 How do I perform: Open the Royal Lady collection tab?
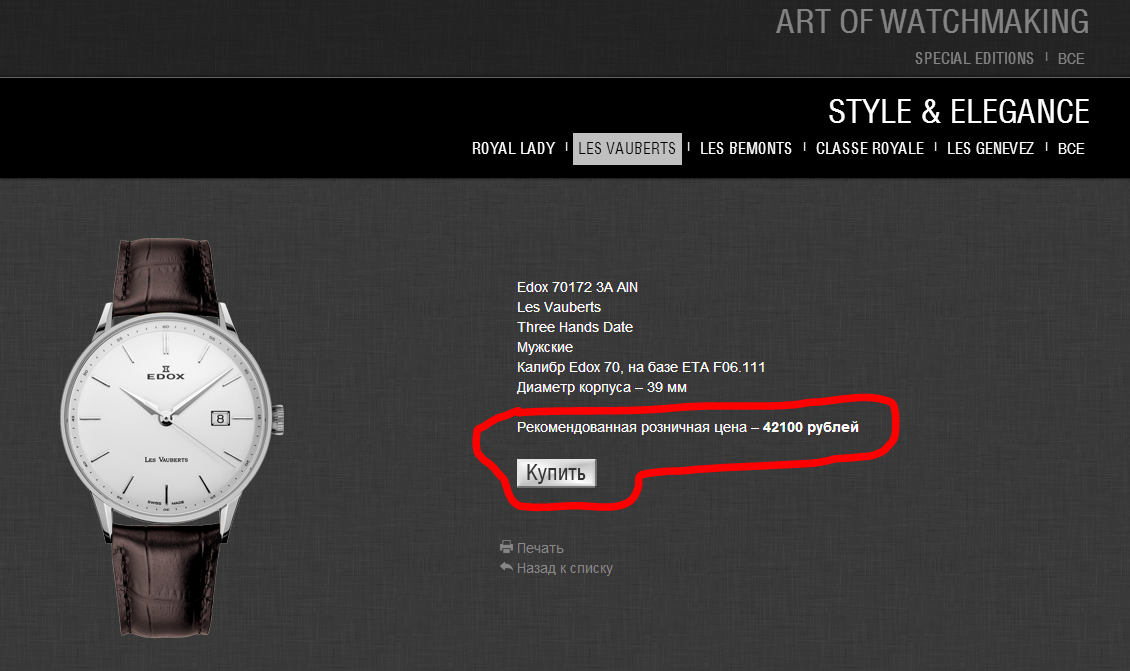tap(513, 148)
